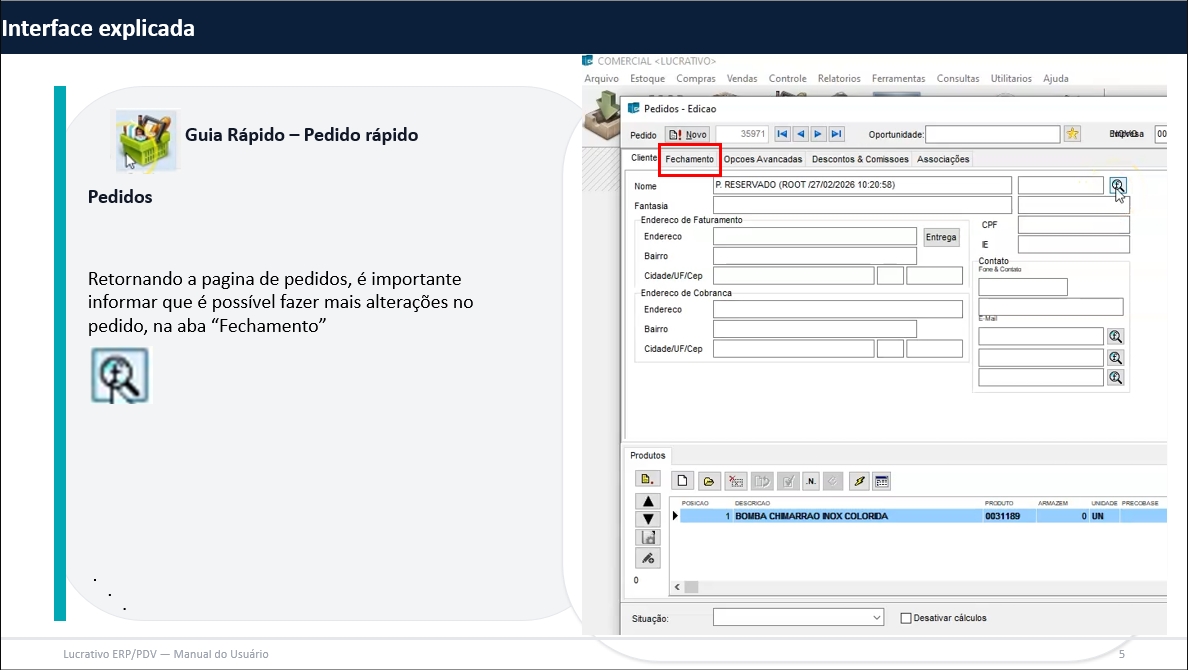
Task: Click the Novo button
Action: 688,134
